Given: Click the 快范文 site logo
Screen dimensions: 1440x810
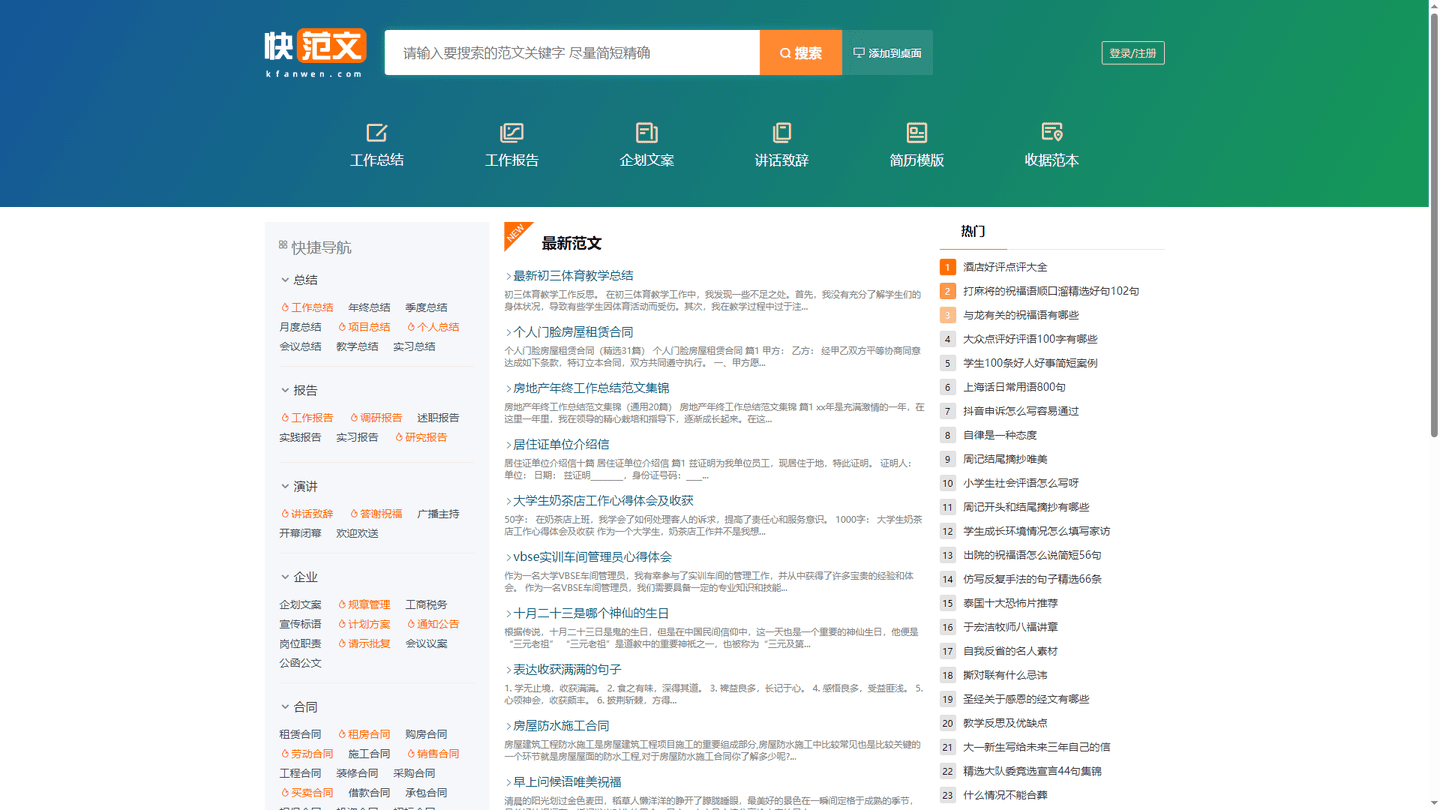Looking at the screenshot, I should coord(315,53).
